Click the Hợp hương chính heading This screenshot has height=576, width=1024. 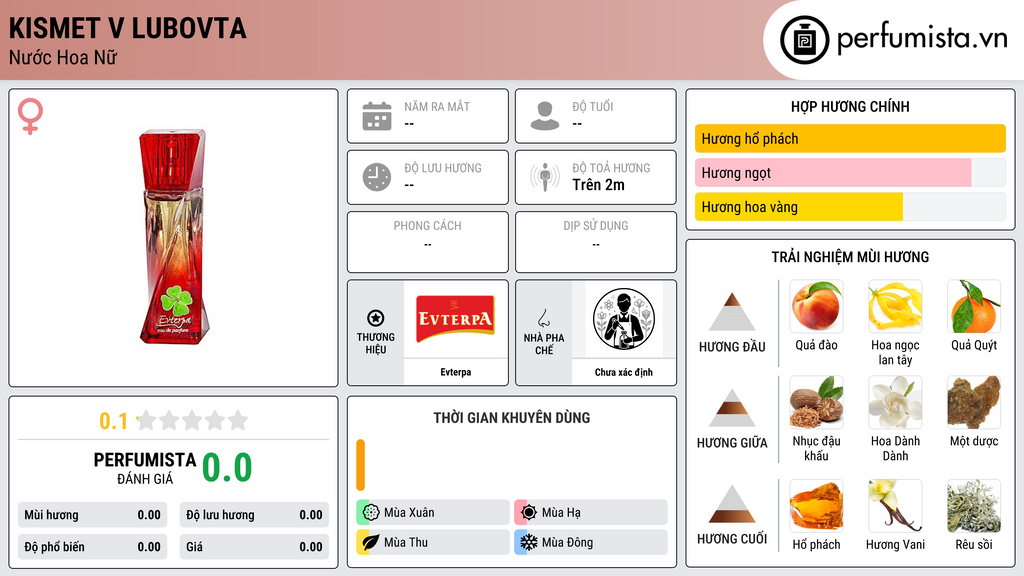pyautogui.click(x=850, y=106)
